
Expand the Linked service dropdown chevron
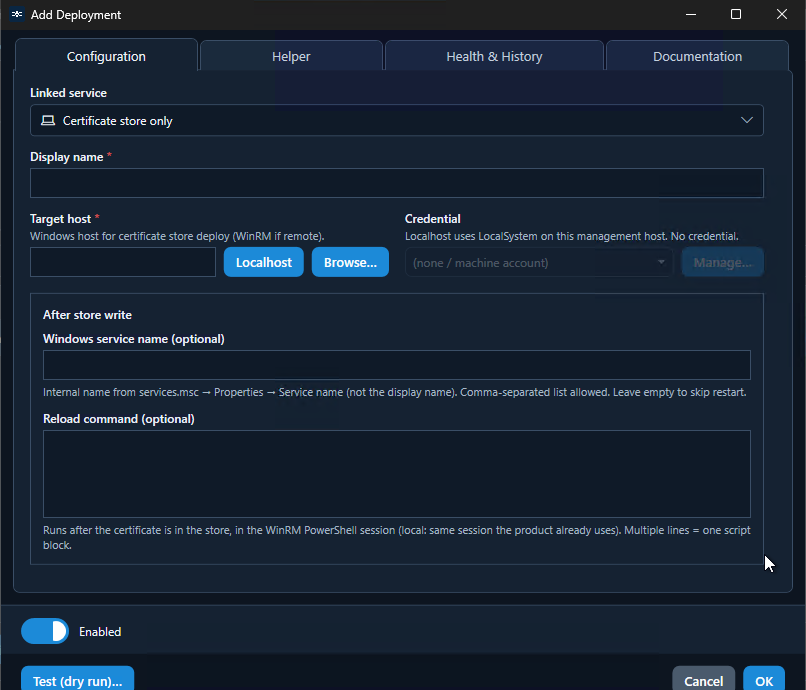[746, 120]
